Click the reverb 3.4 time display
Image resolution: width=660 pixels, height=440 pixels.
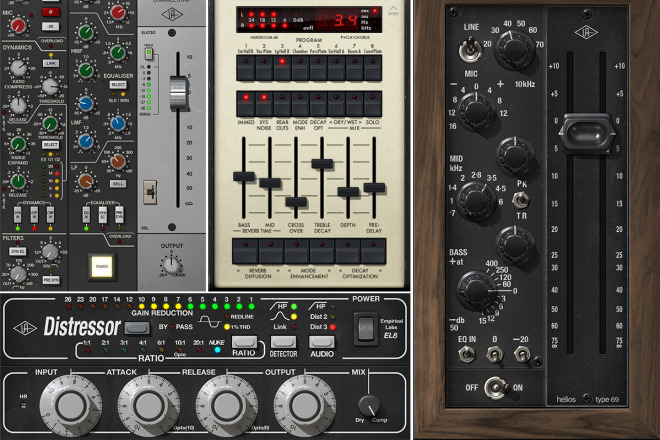(x=346, y=20)
